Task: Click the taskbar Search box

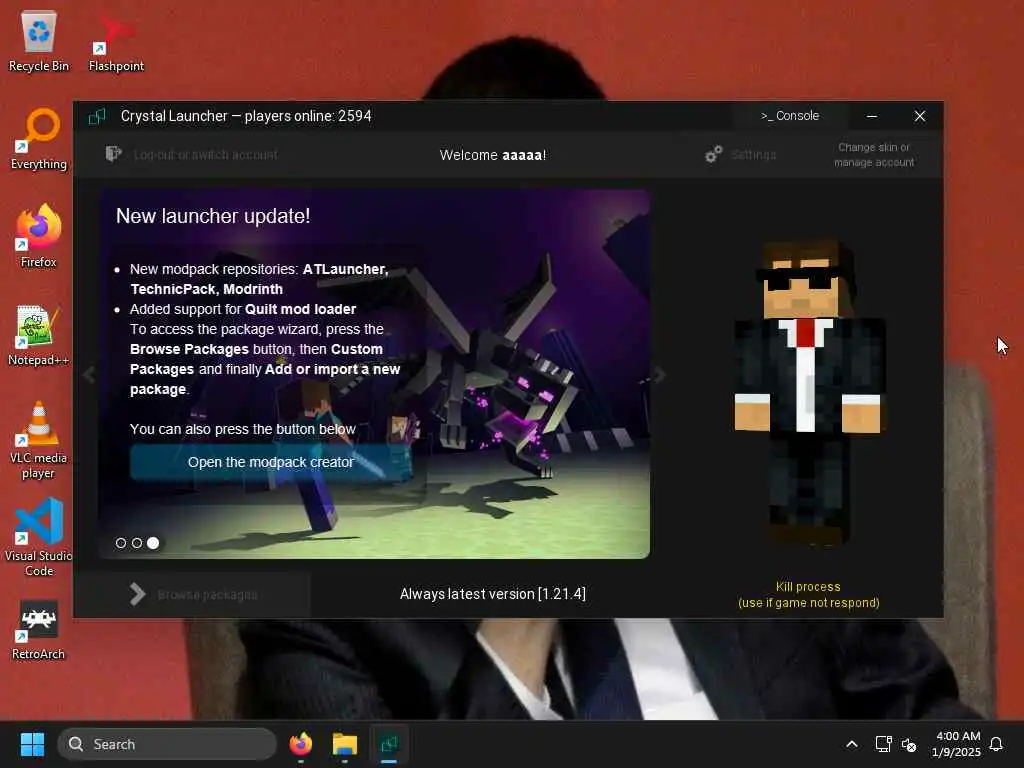Action: pos(167,744)
